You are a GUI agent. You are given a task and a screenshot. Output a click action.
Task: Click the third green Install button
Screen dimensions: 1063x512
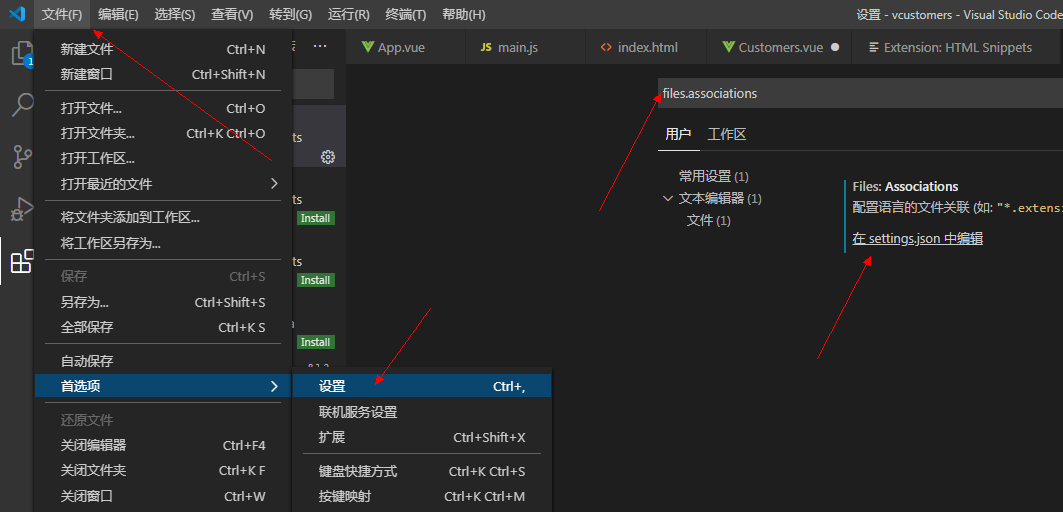coord(315,342)
